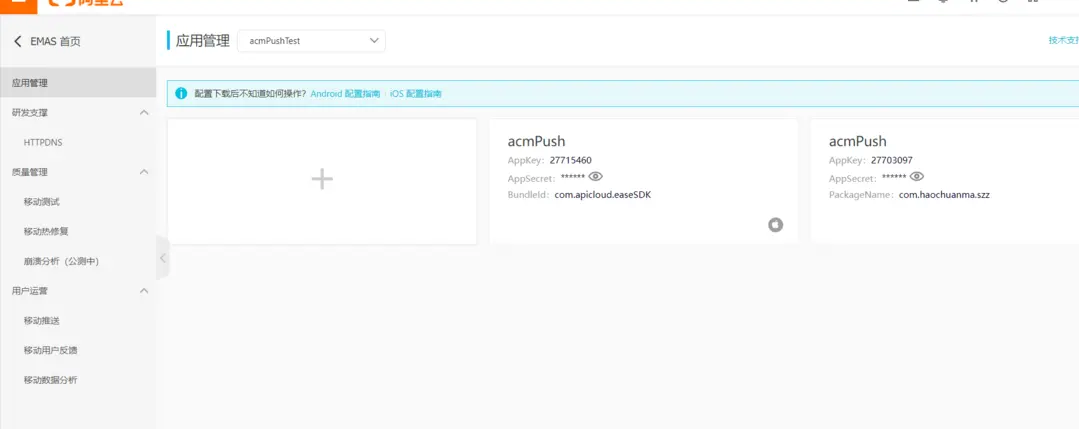Viewport: 1079px width, 429px height.
Task: Select 应用管理 in sidebar
Action: pyautogui.click(x=78, y=83)
